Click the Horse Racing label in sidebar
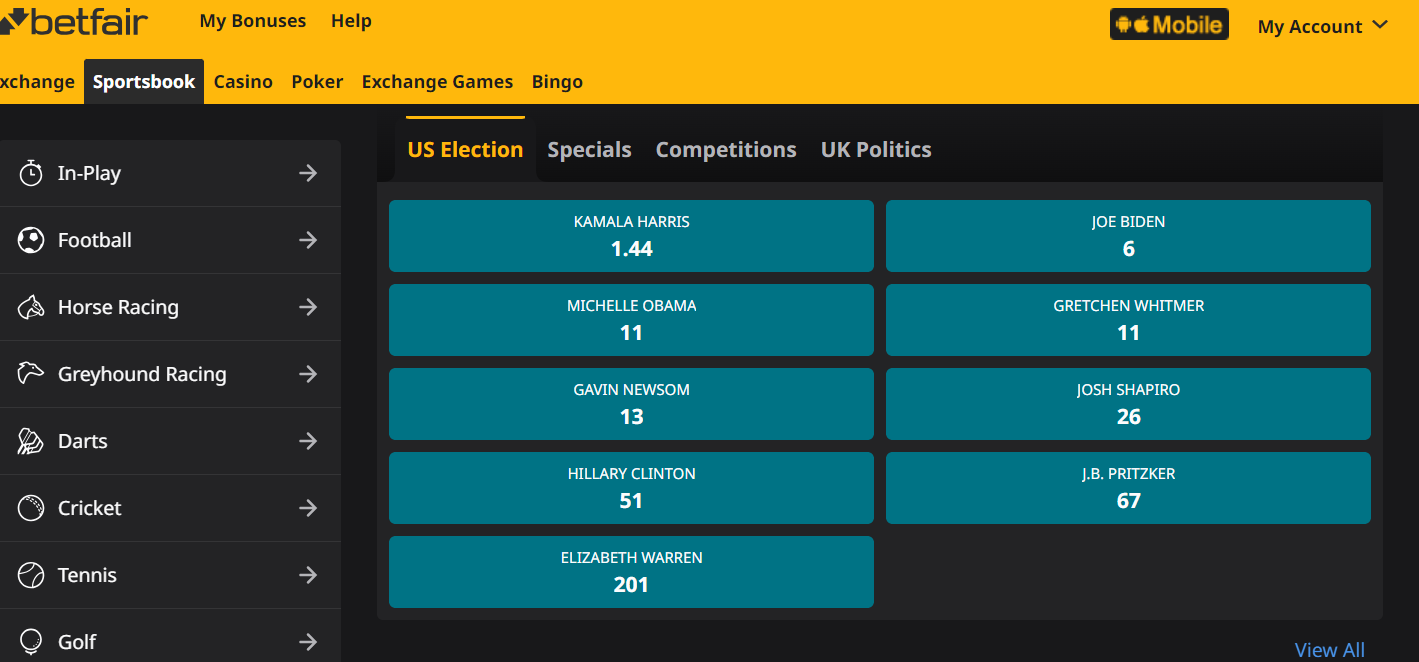The image size is (1419, 662). [x=118, y=307]
